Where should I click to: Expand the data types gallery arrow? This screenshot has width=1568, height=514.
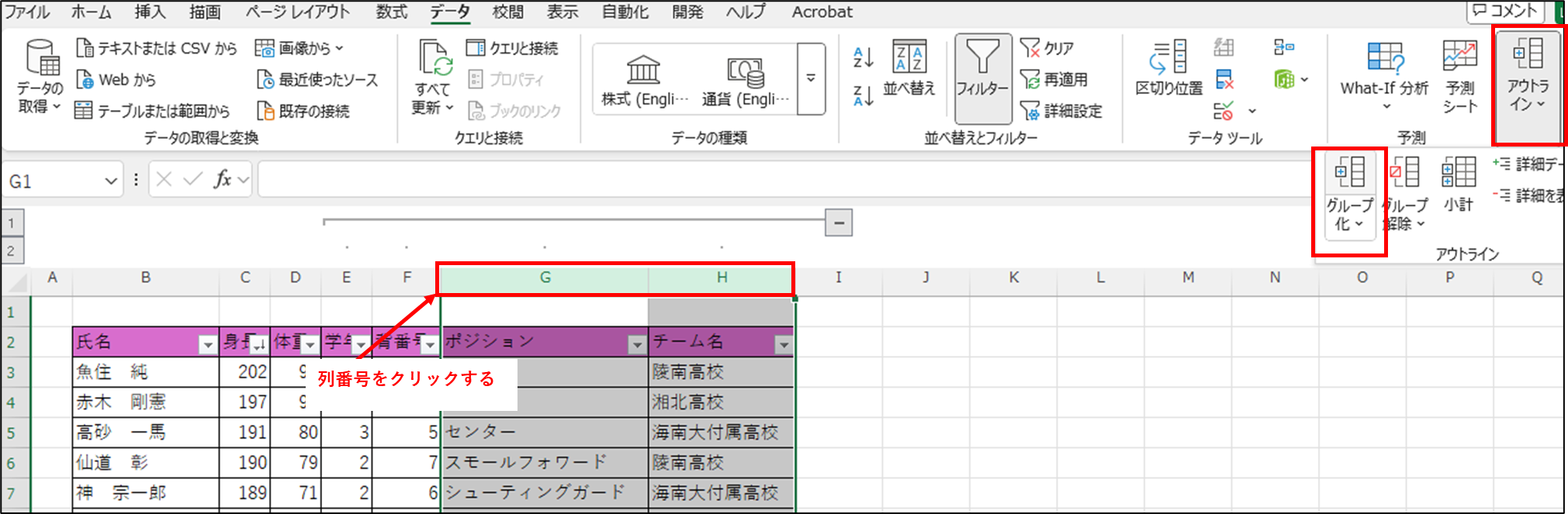point(811,78)
